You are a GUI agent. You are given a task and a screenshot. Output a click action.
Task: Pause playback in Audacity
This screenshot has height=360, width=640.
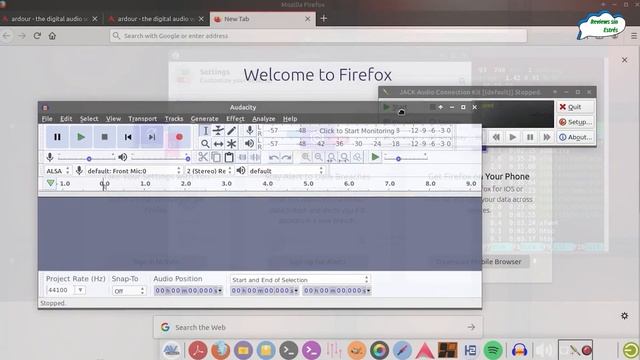[57, 137]
